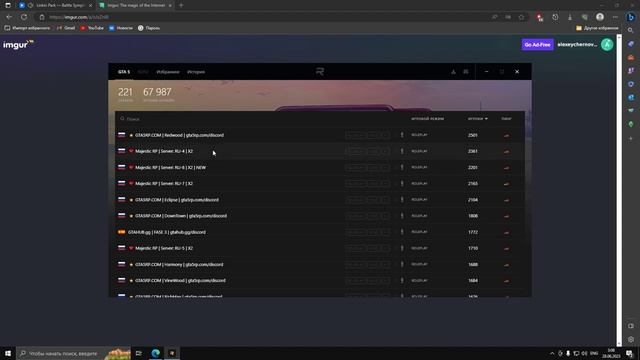This screenshot has height=360, width=640.
Task: Open the launcher settings icon
Action: point(466,72)
